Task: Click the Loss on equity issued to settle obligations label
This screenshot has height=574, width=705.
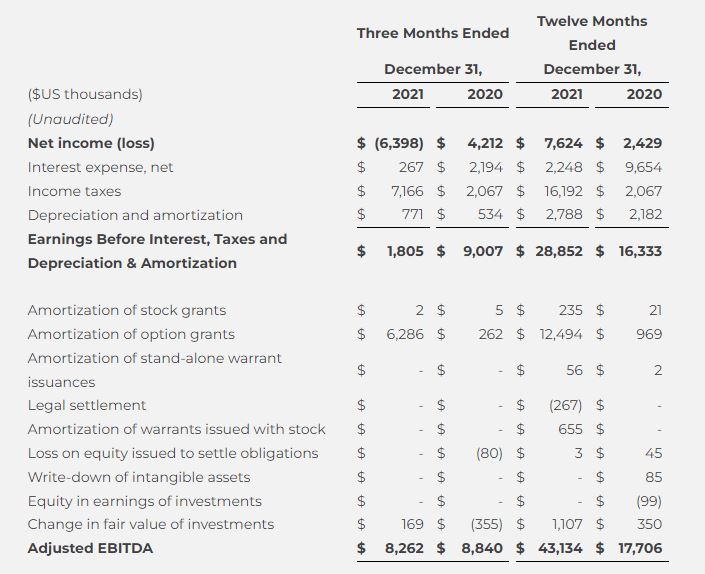Action: (173, 453)
